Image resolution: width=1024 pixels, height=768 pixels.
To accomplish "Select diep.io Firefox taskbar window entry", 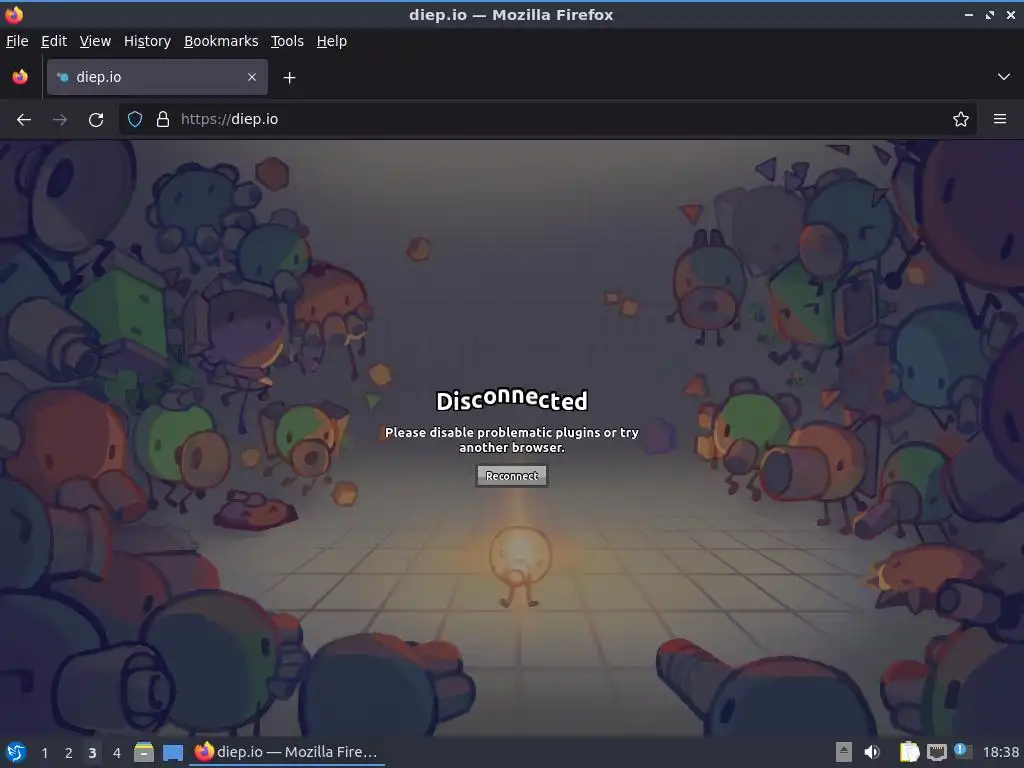I will click(x=287, y=752).
